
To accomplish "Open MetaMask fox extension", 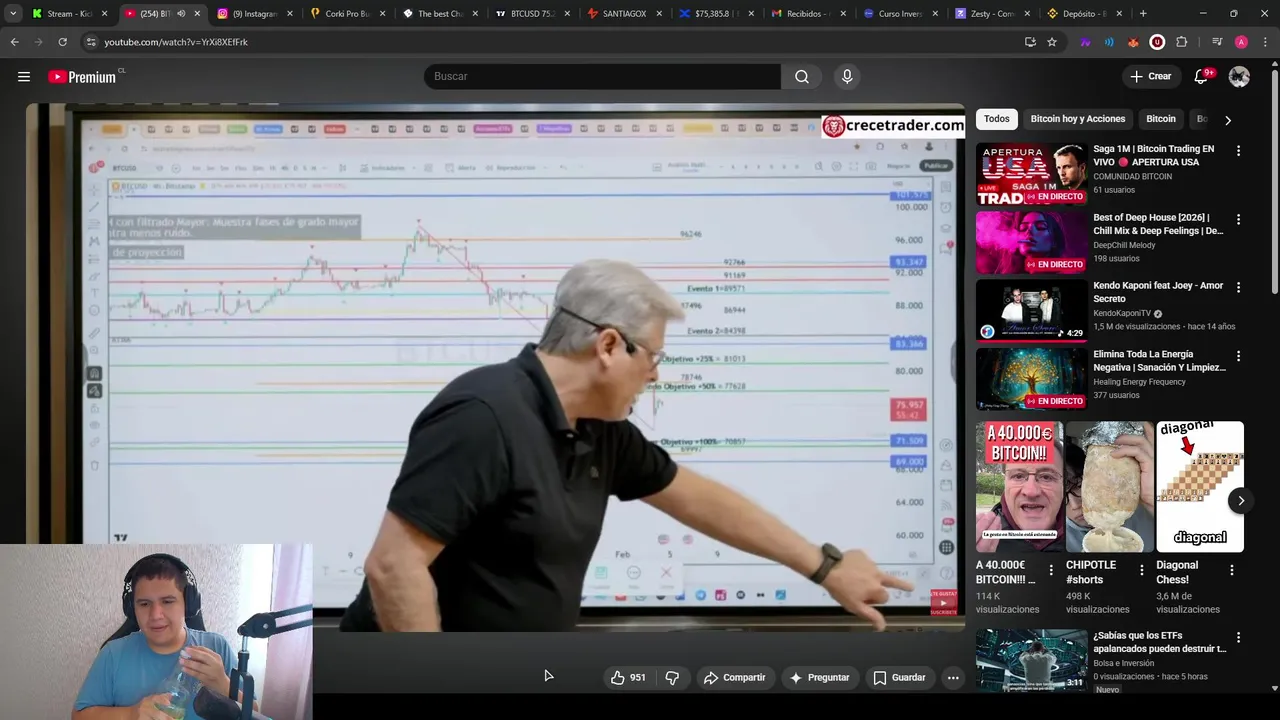I will pos(1133,42).
